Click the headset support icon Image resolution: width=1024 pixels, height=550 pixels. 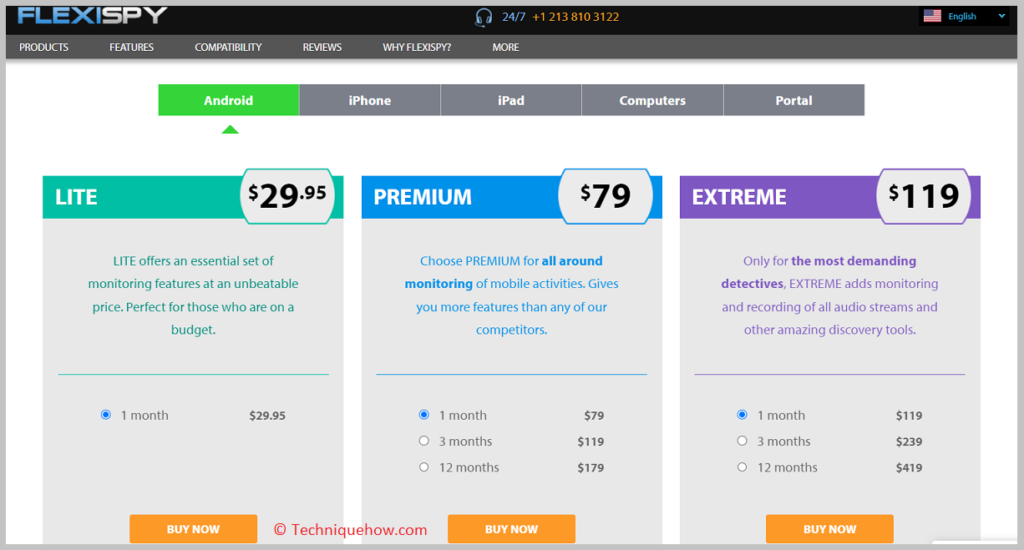(483, 17)
